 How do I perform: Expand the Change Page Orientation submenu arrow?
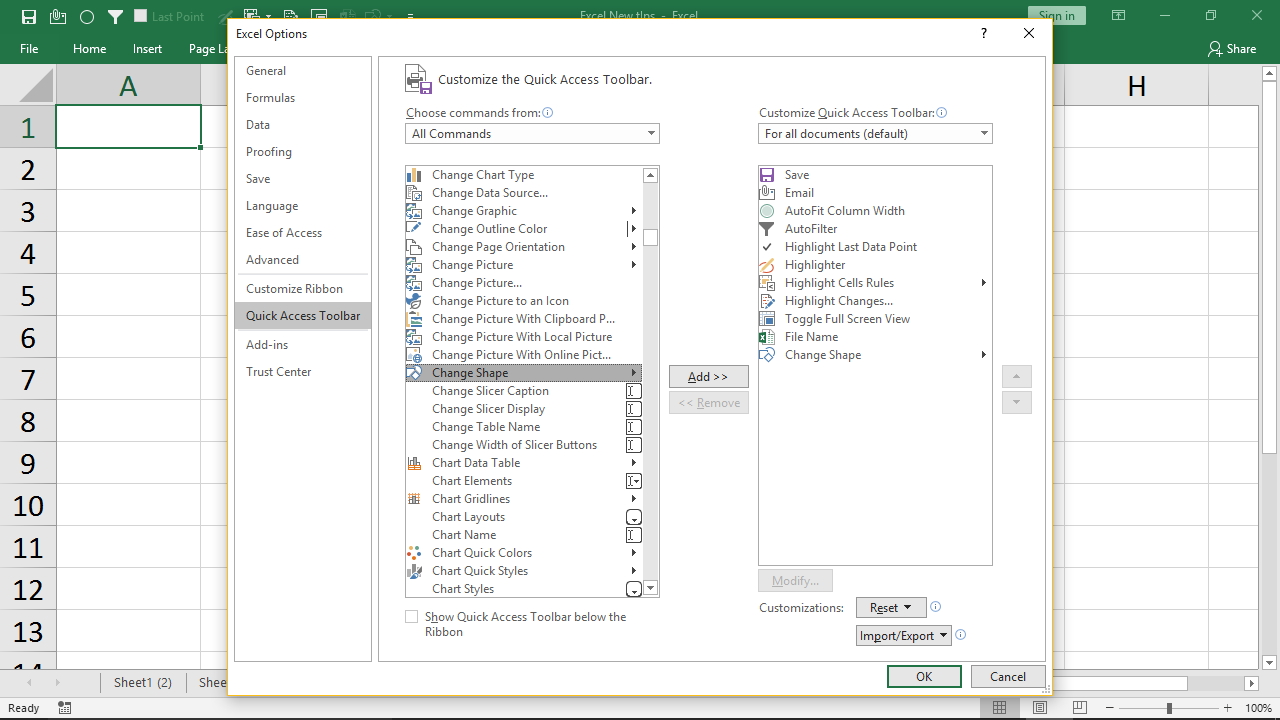tap(634, 247)
